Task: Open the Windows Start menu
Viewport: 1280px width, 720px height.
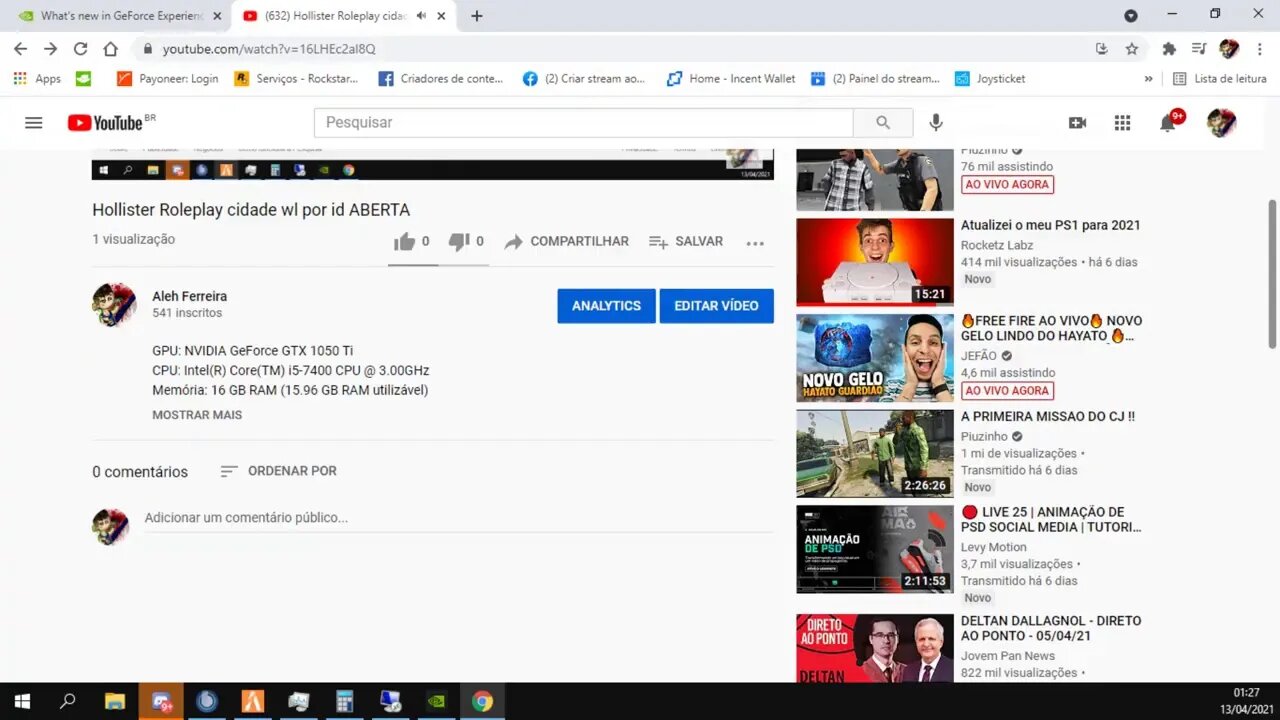Action: (22, 701)
